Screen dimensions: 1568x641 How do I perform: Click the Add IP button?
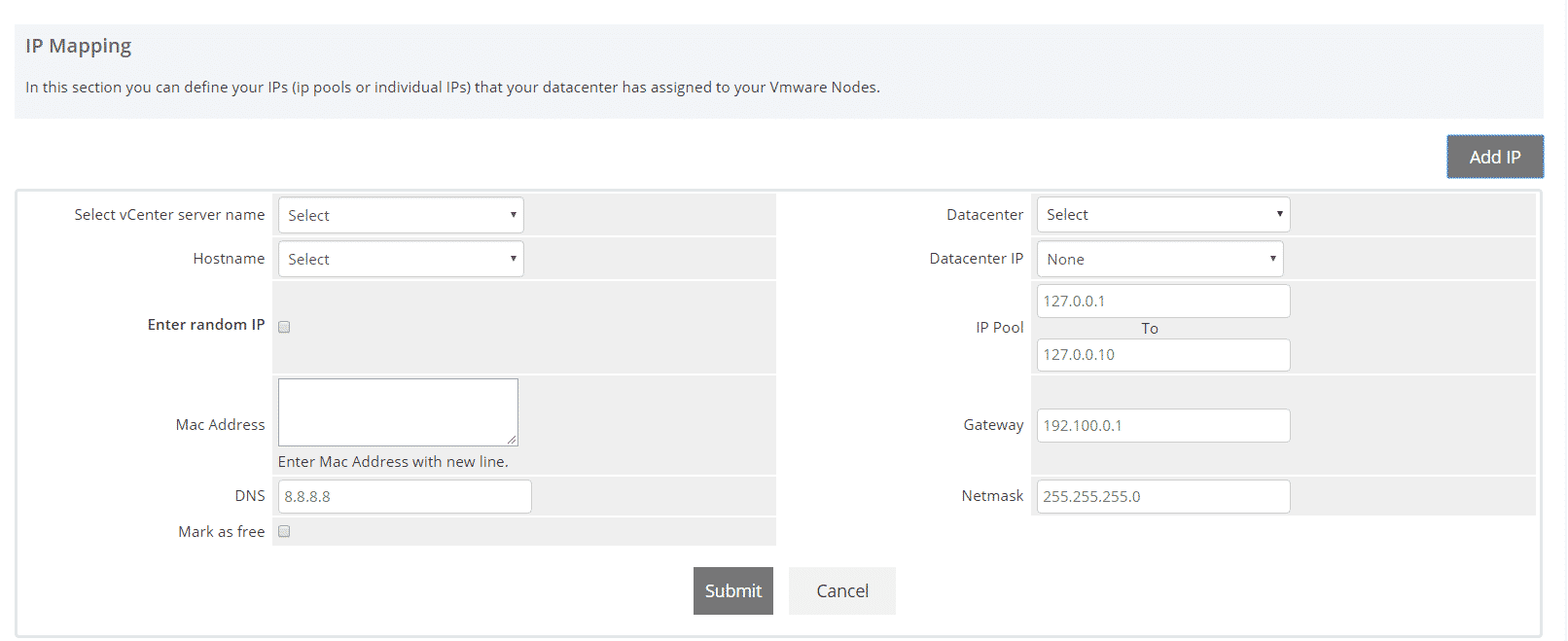(x=1494, y=157)
